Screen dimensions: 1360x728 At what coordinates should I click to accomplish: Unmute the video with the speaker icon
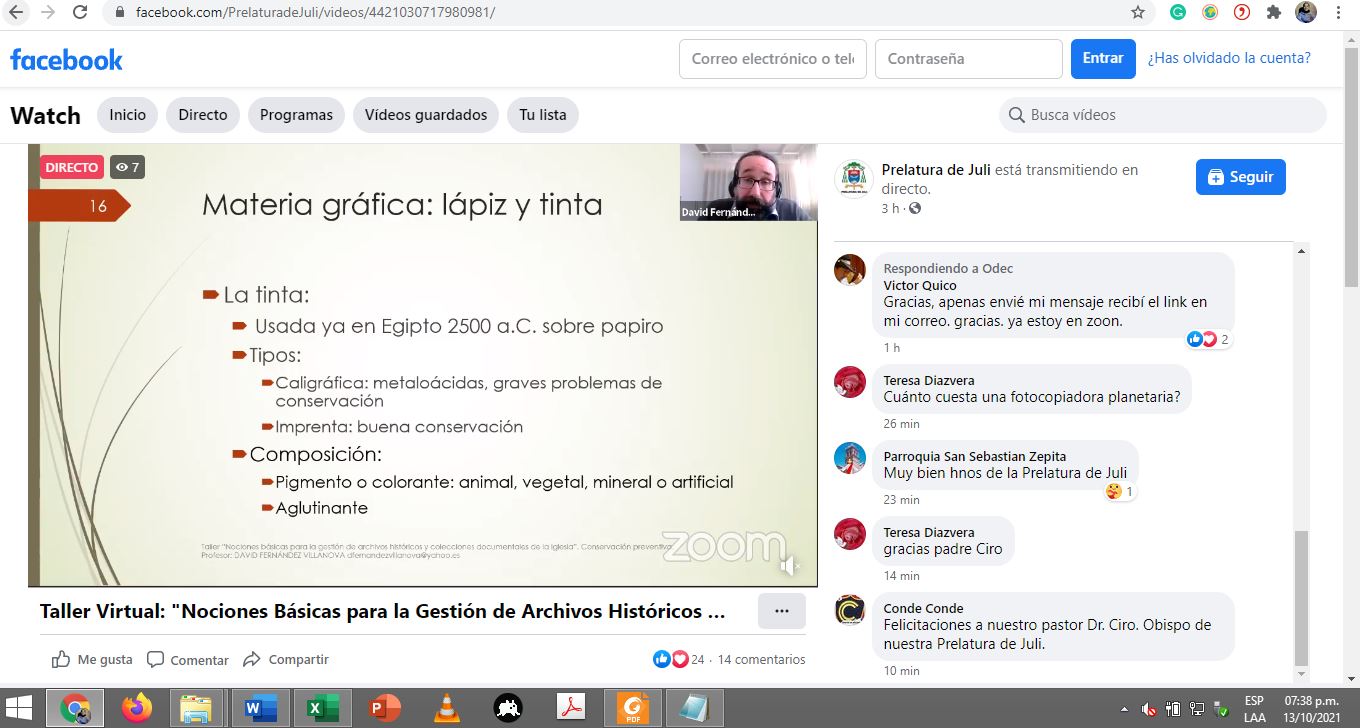tap(790, 566)
